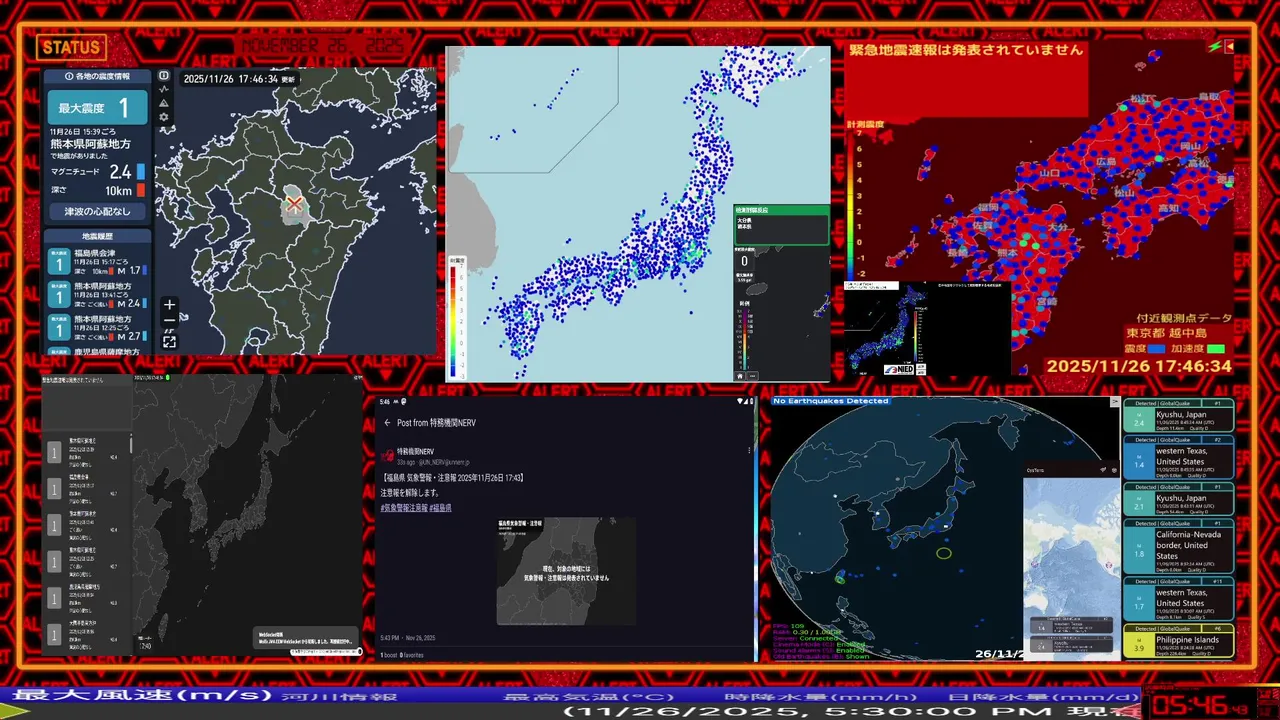Screen dimensions: 1280x720
Task: Select the Kyushu, Japan M 2.4 GlobalQuake card
Action: click(1178, 417)
